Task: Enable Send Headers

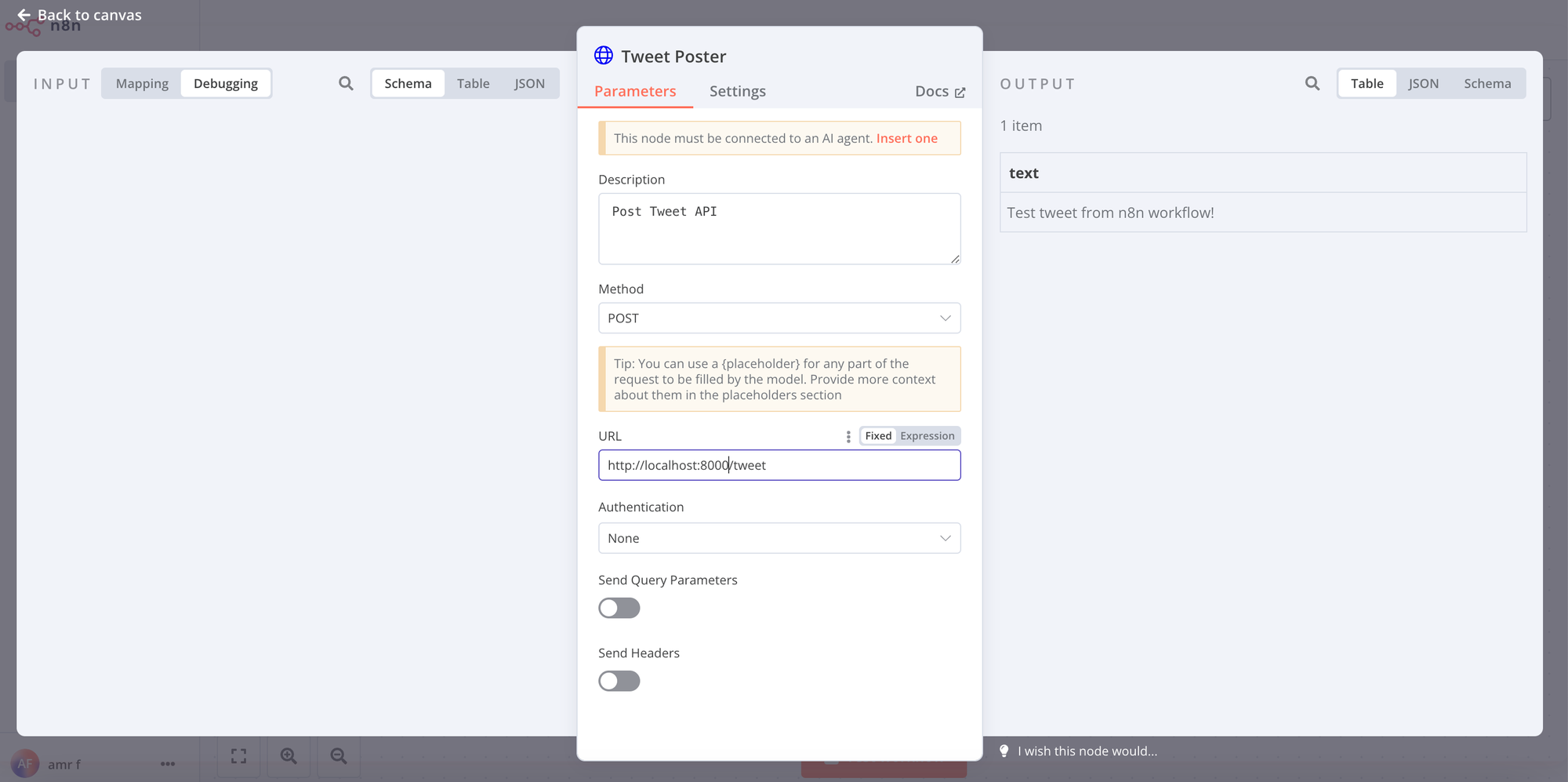Action: (x=619, y=681)
